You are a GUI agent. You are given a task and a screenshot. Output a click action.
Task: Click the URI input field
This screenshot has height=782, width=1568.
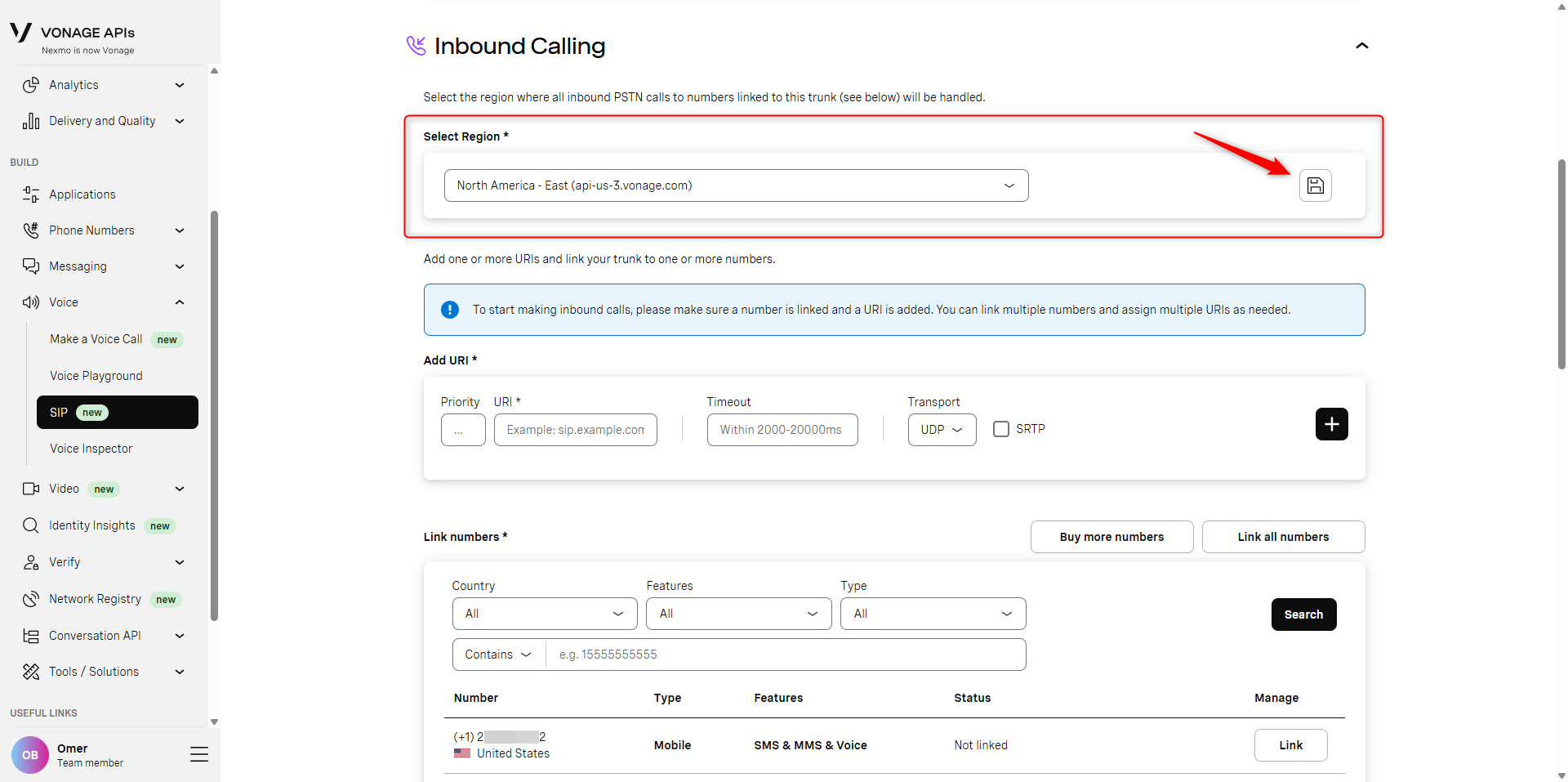pos(575,430)
